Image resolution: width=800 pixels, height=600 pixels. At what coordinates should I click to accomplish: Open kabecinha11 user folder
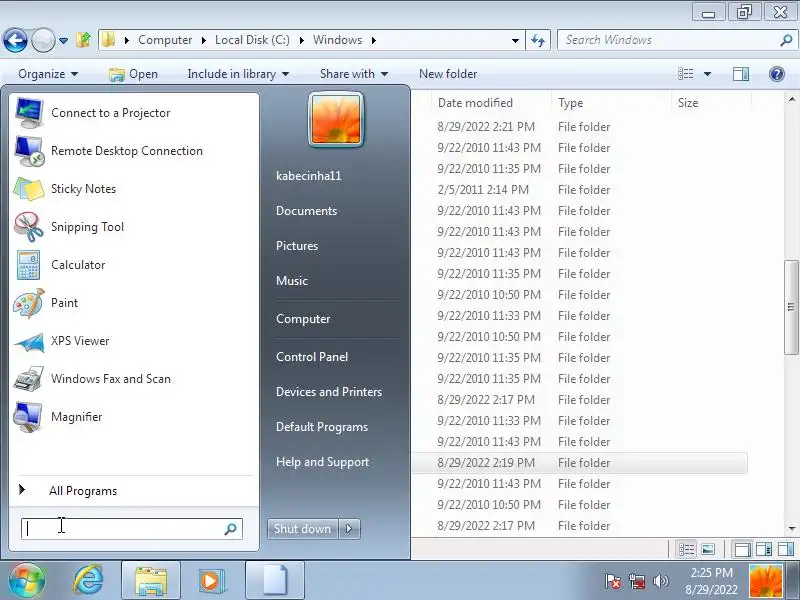[309, 176]
